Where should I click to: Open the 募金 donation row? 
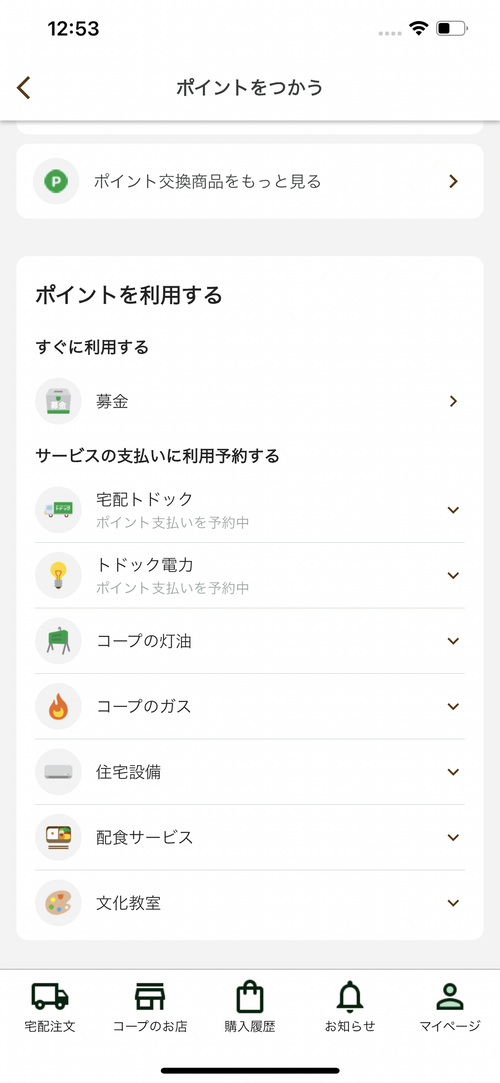(x=250, y=401)
